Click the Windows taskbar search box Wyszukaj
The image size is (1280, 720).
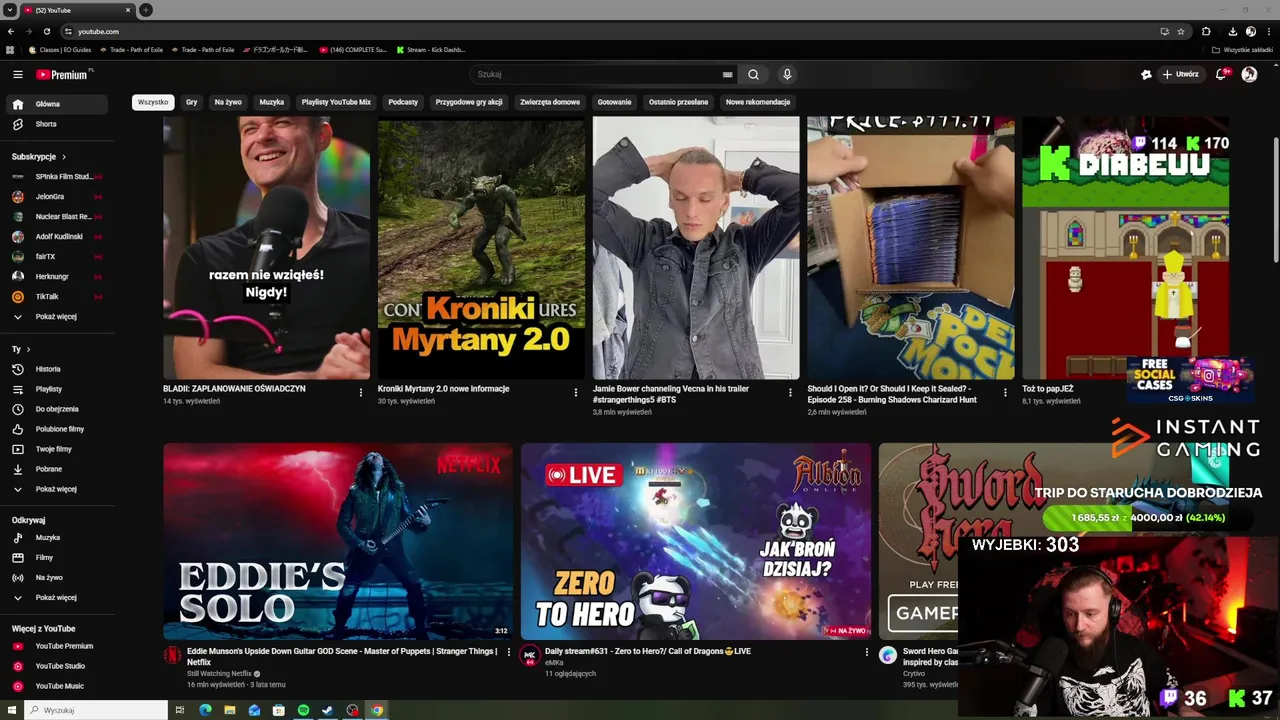coord(96,710)
